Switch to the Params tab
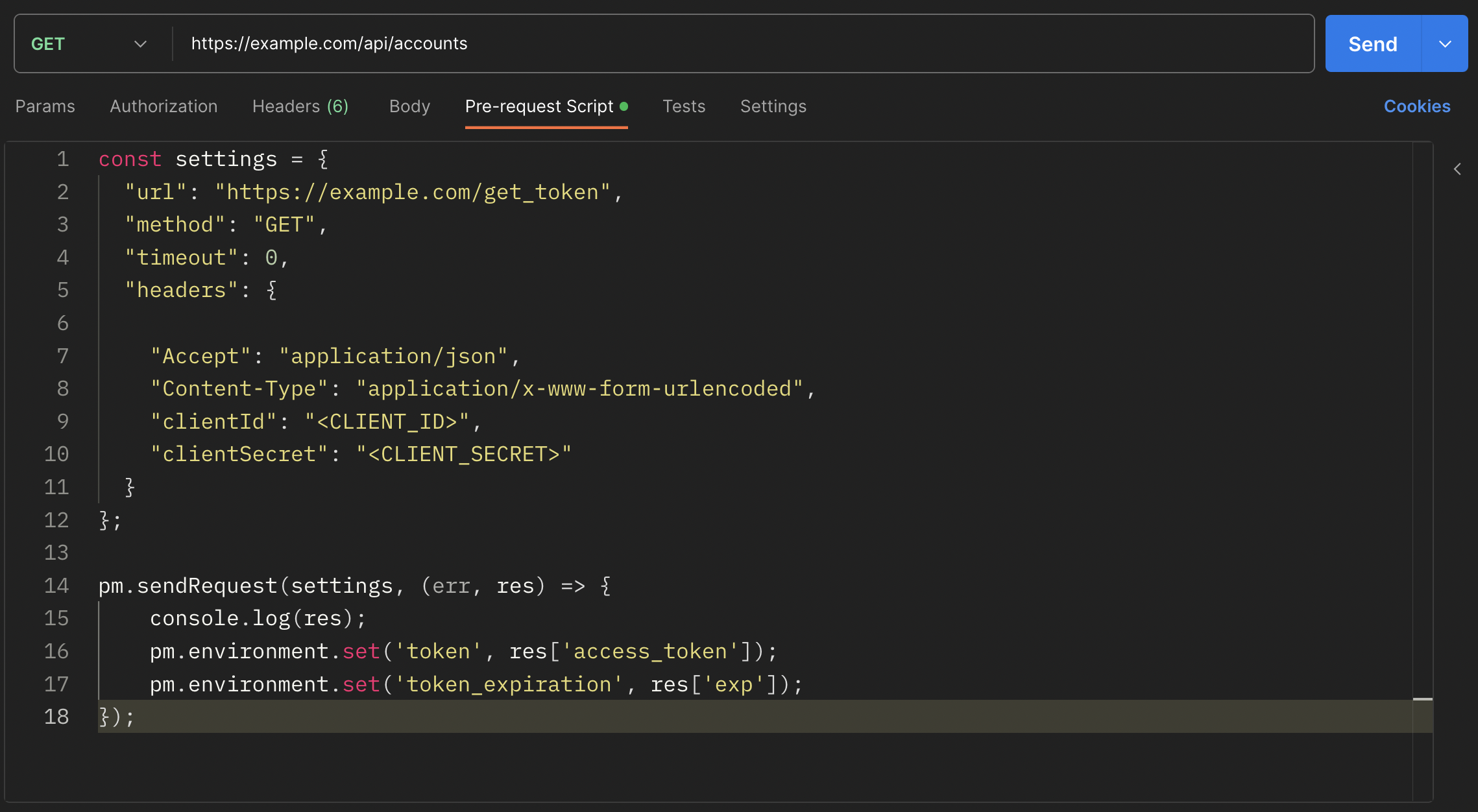Screen dimensions: 1478x812 45,106
